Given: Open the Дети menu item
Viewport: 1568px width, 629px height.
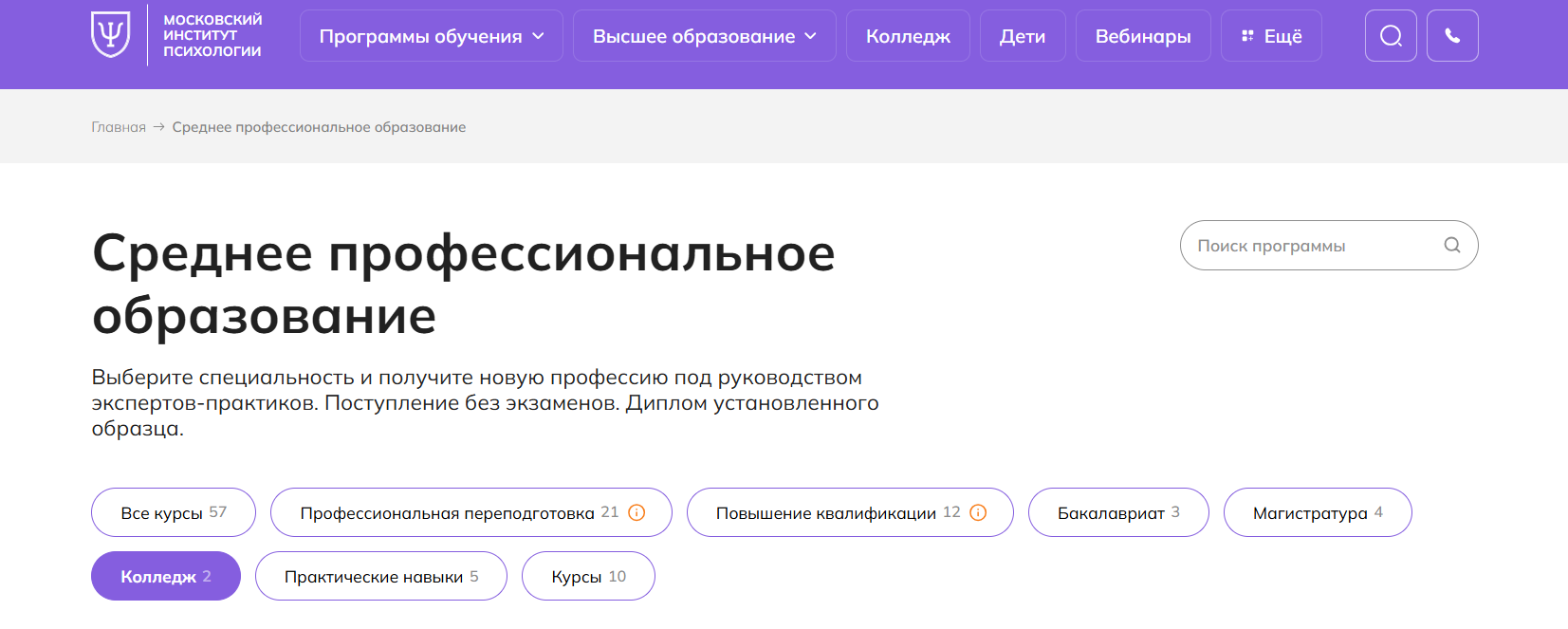Looking at the screenshot, I should [1023, 36].
